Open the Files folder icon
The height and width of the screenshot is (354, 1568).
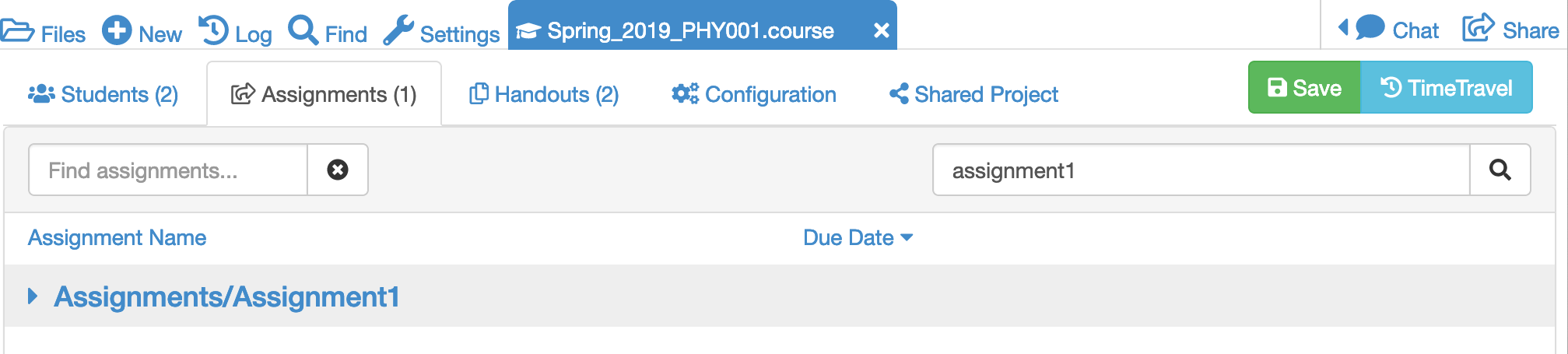[17, 32]
